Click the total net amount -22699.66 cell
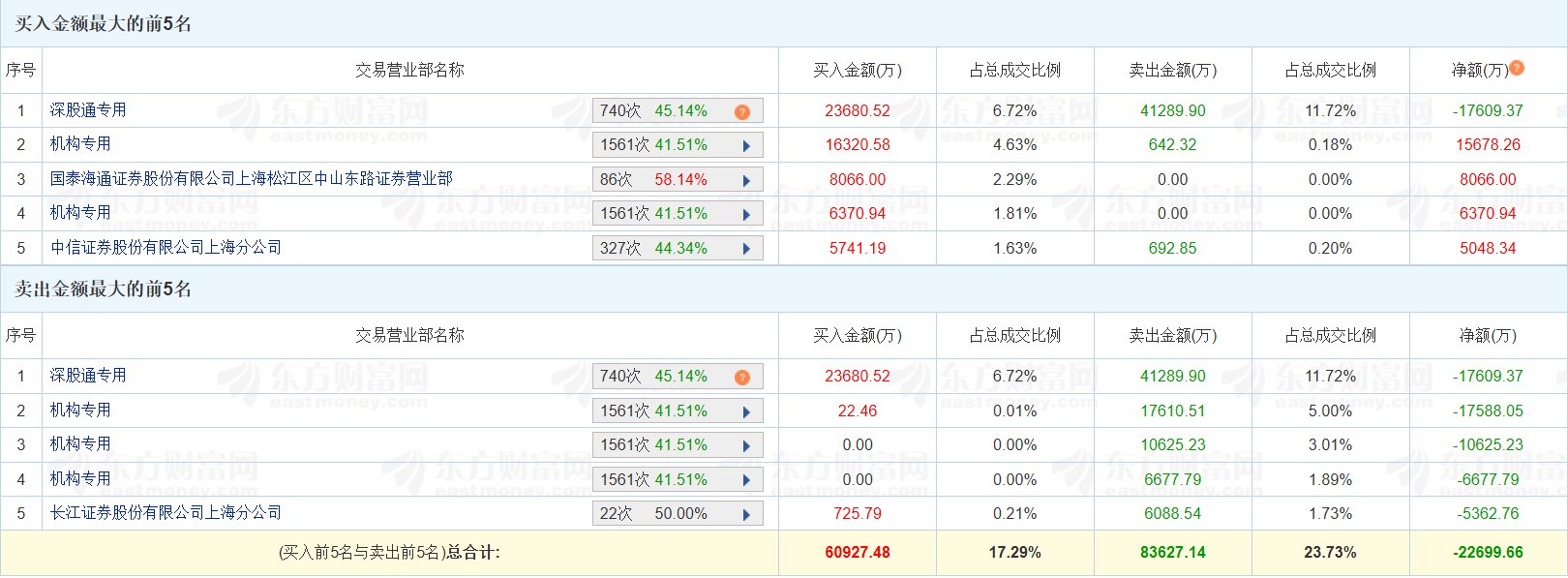Screen dimensions: 1568x578 [1488, 553]
